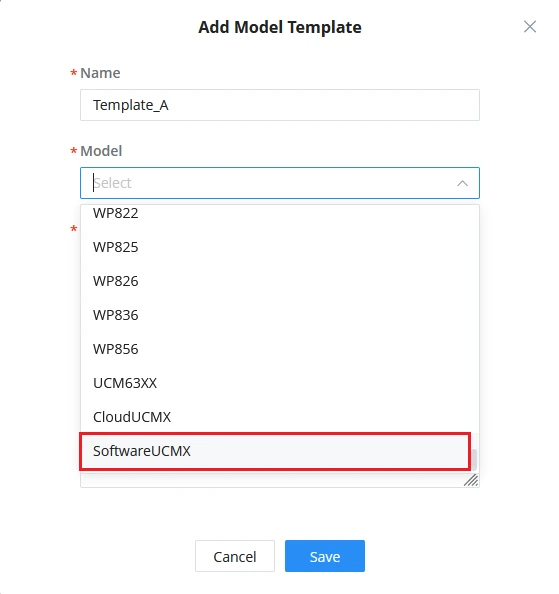Screen dimensions: 559x594
Task: Click the textarea resize grip handle
Action: (472, 480)
